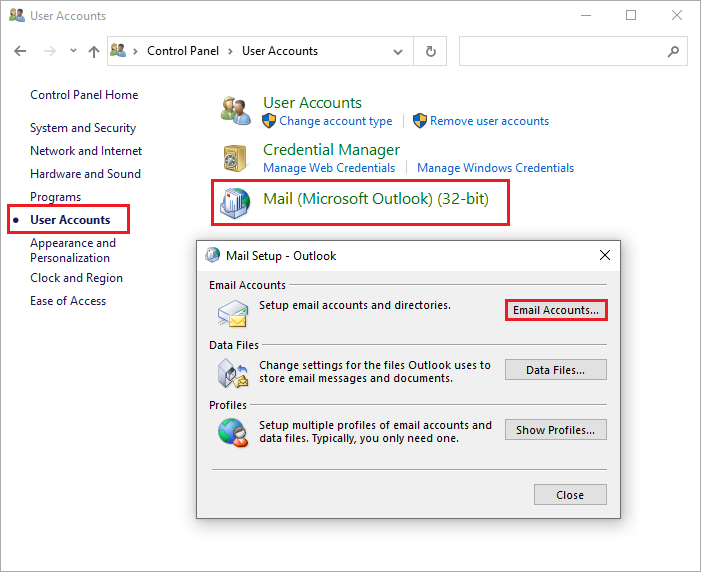Open Appearance and Personalization
Screen dimensions: 701x572
click(x=73, y=250)
